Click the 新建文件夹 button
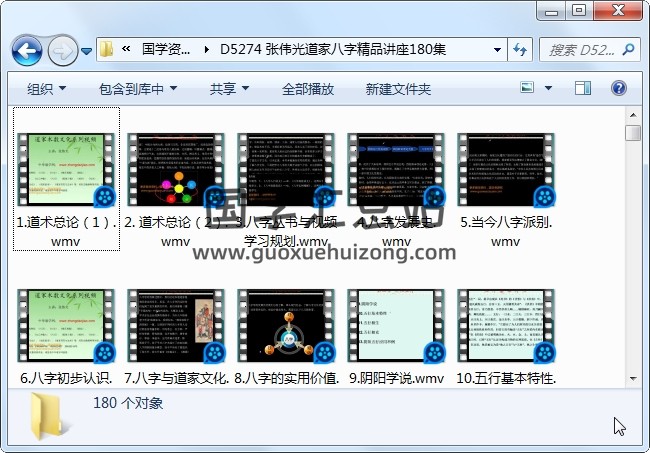The height and width of the screenshot is (453, 650). [398, 89]
